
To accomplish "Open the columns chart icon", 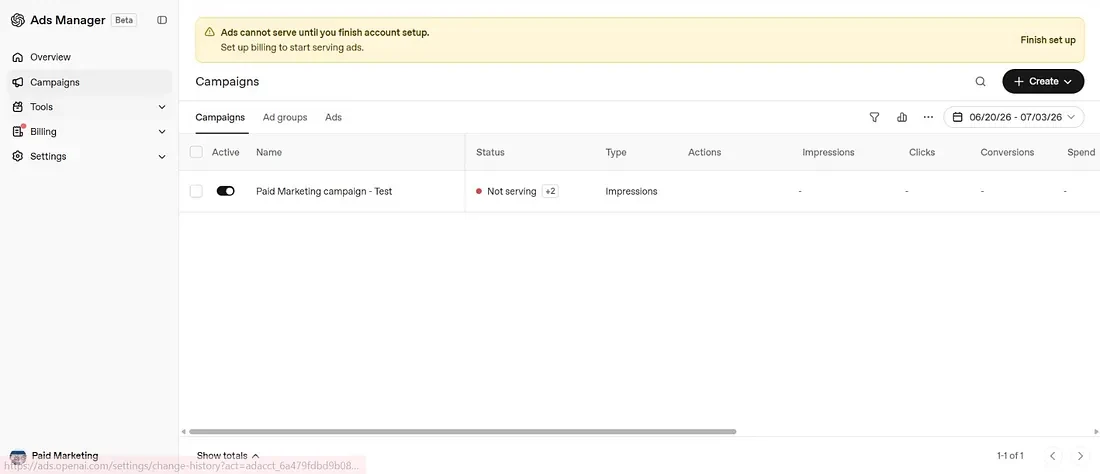I will (902, 117).
